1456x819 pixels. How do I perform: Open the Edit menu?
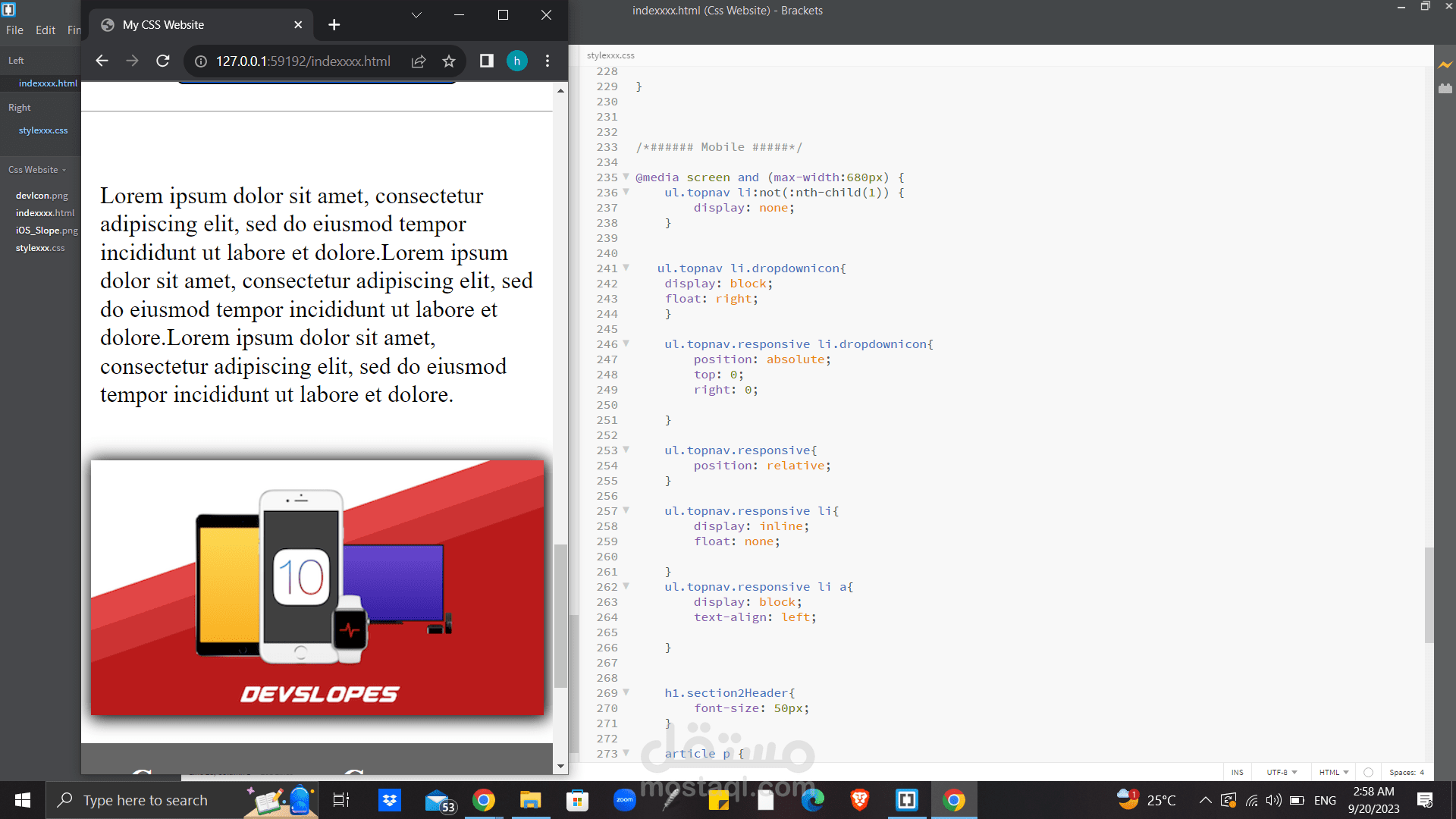[x=45, y=30]
